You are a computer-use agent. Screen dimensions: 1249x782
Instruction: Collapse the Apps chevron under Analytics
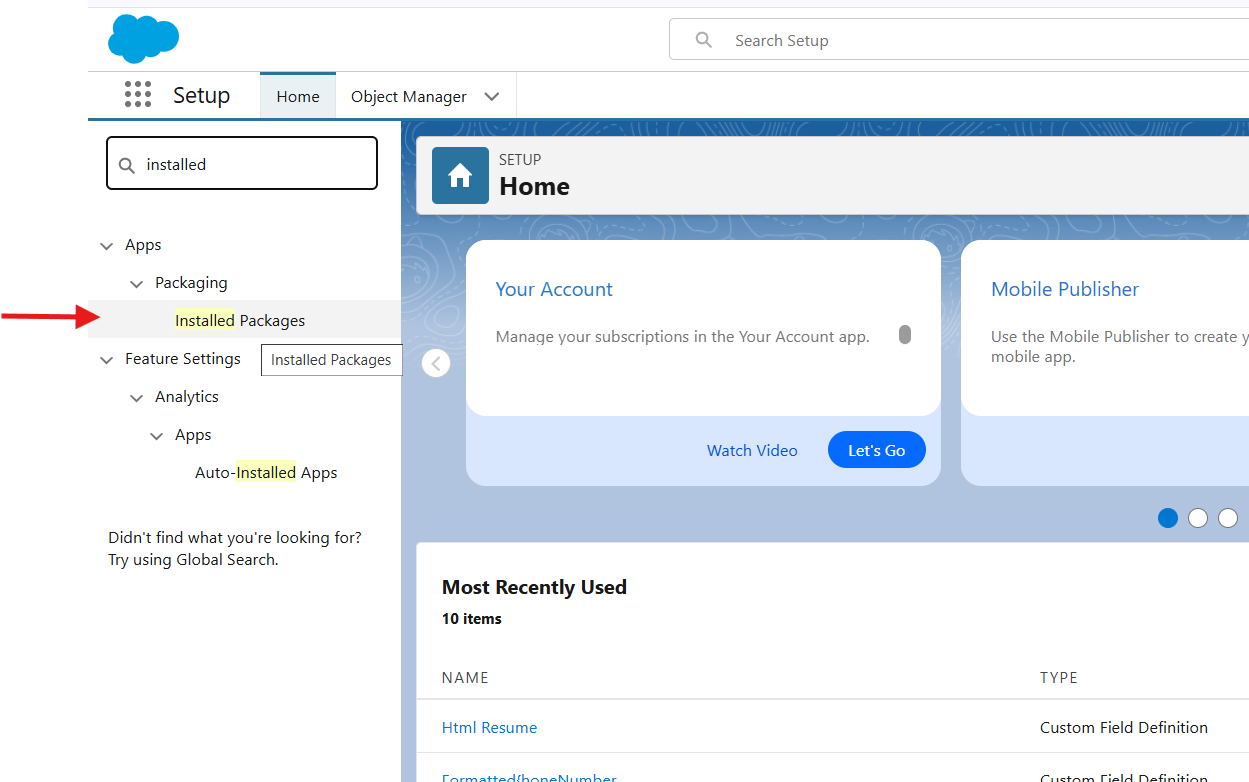pyautogui.click(x=157, y=436)
